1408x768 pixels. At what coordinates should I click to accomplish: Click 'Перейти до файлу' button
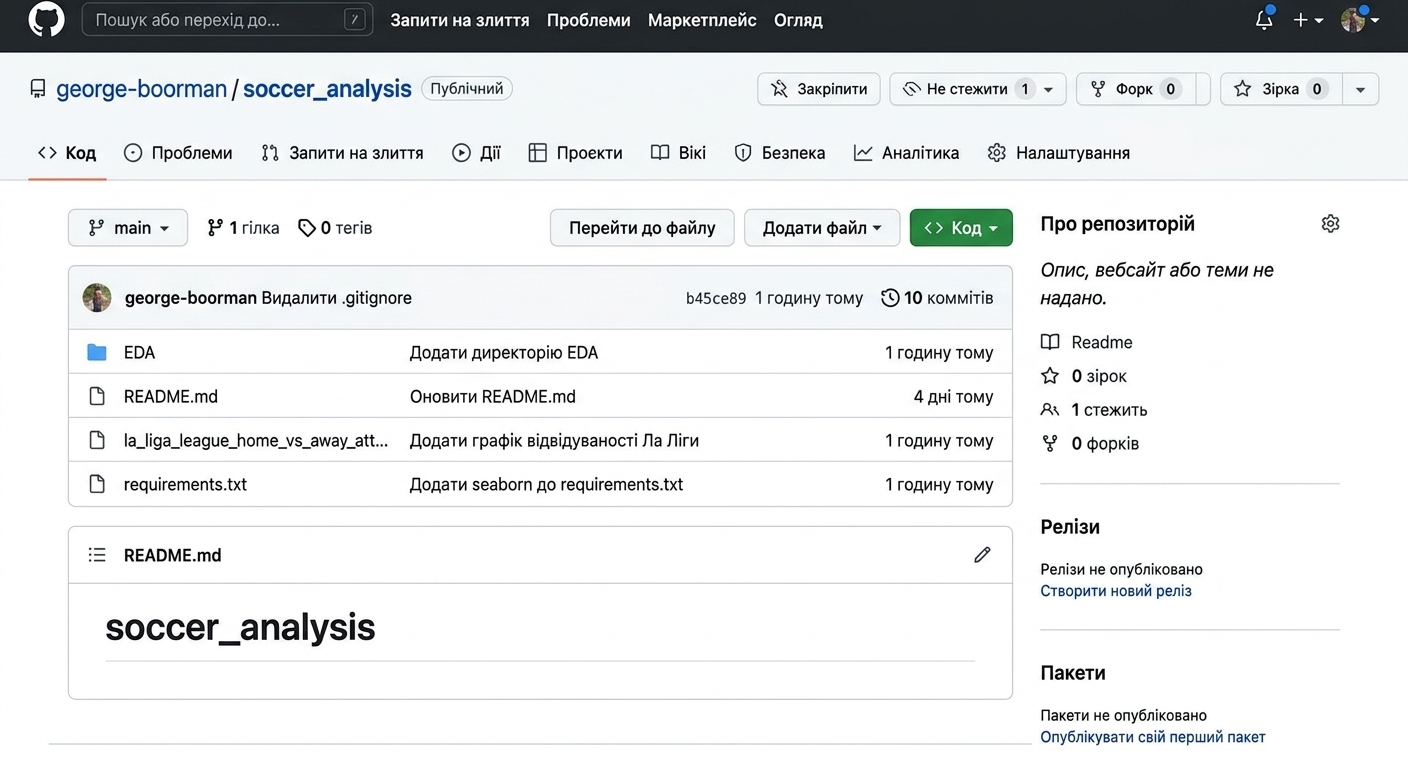pyautogui.click(x=642, y=228)
